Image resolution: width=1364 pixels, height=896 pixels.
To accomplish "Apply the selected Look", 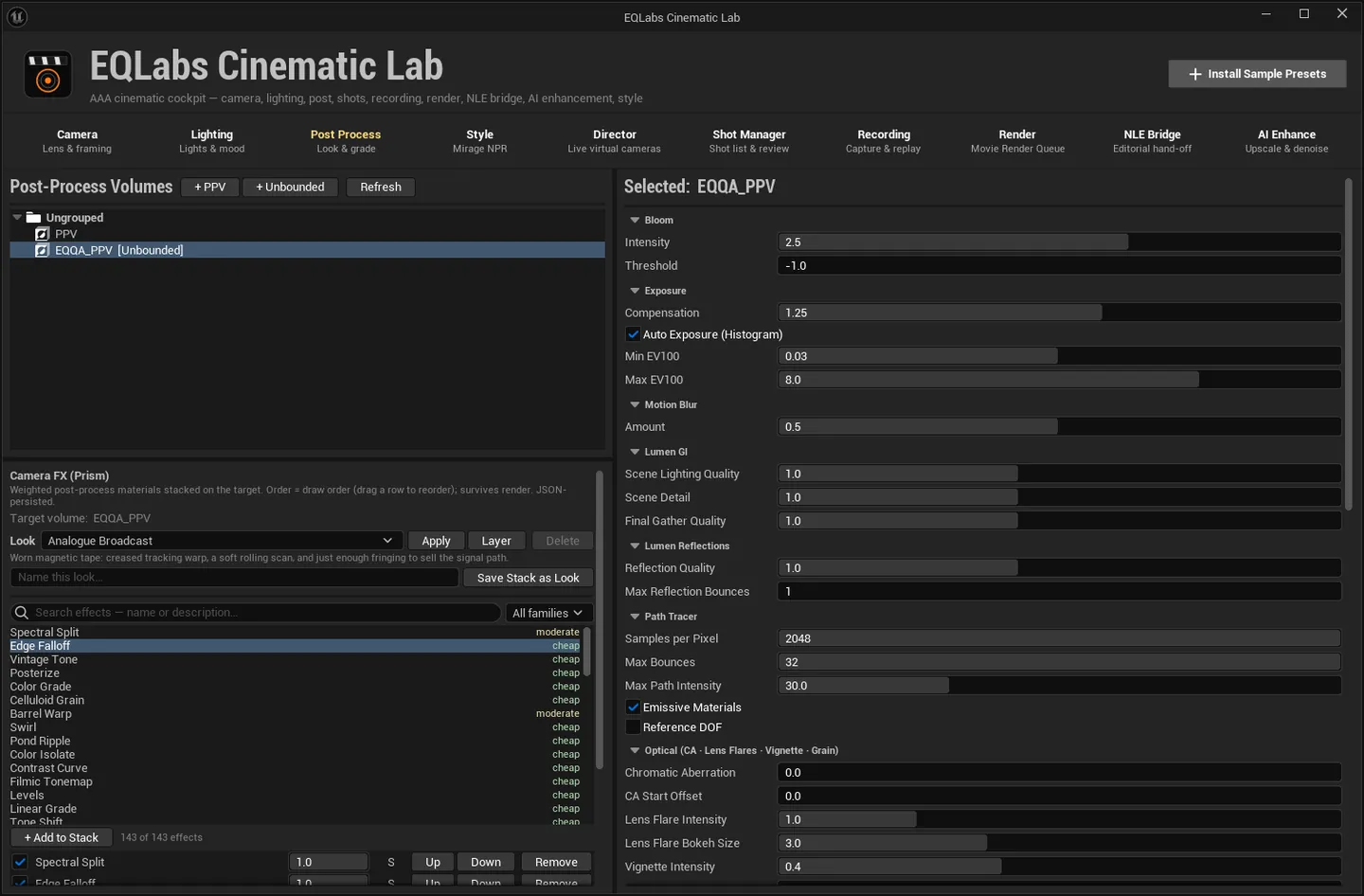I will pyautogui.click(x=436, y=541).
